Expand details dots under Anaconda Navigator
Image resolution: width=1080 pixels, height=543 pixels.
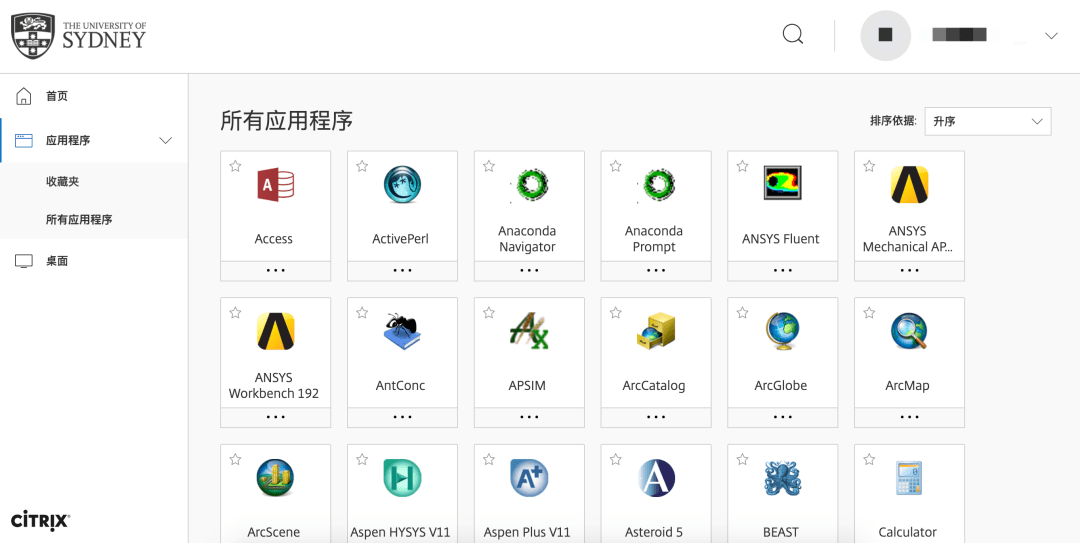tap(529, 271)
